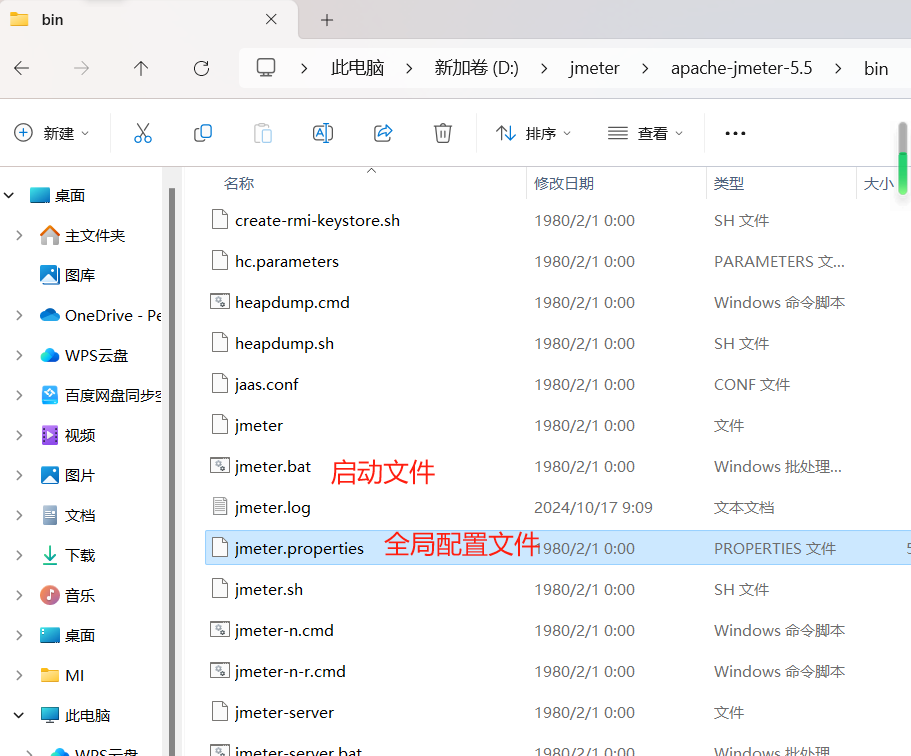Click the jmeter.bat file icon
The height and width of the screenshot is (756, 911).
coord(220,465)
